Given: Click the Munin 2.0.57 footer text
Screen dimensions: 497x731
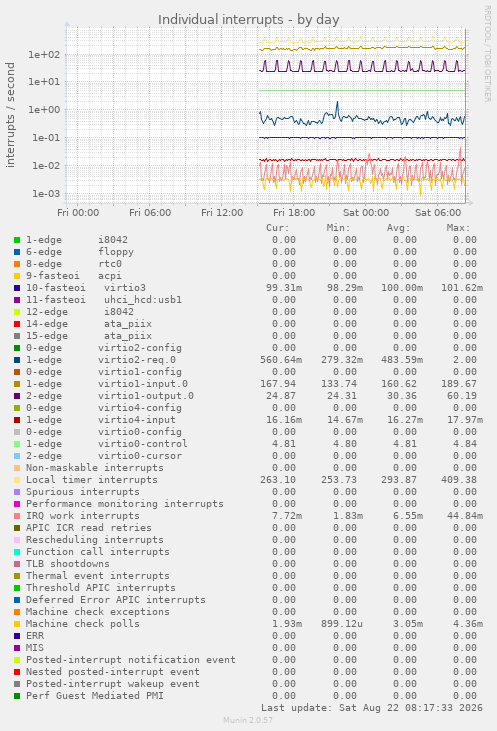Looking at the screenshot, I should [x=248, y=720].
